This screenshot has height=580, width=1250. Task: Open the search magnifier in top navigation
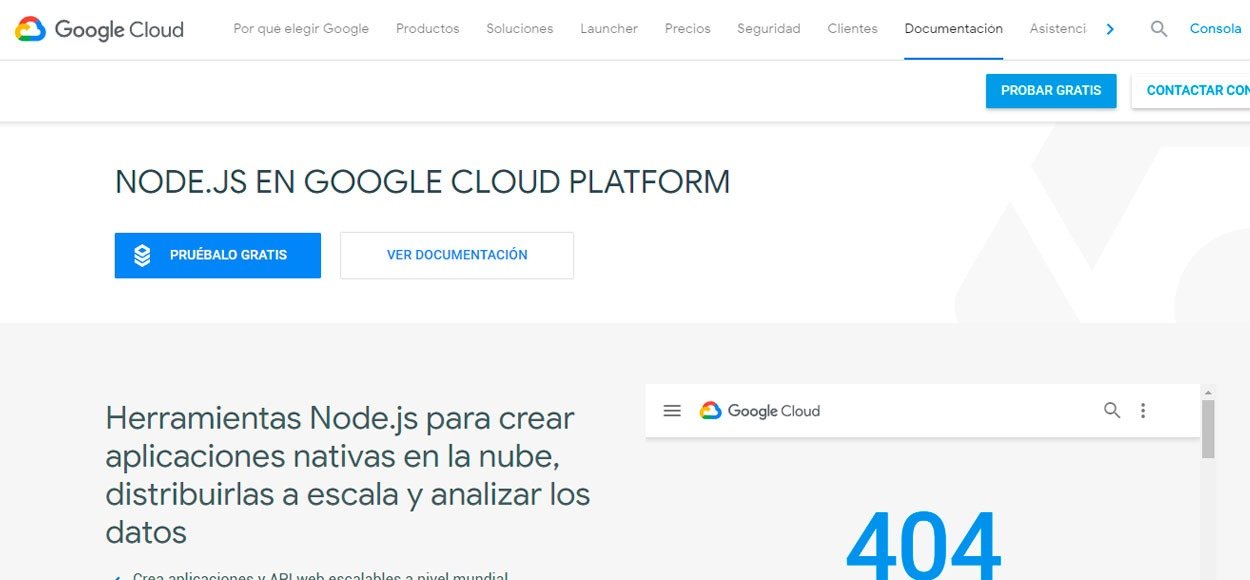tap(1159, 29)
